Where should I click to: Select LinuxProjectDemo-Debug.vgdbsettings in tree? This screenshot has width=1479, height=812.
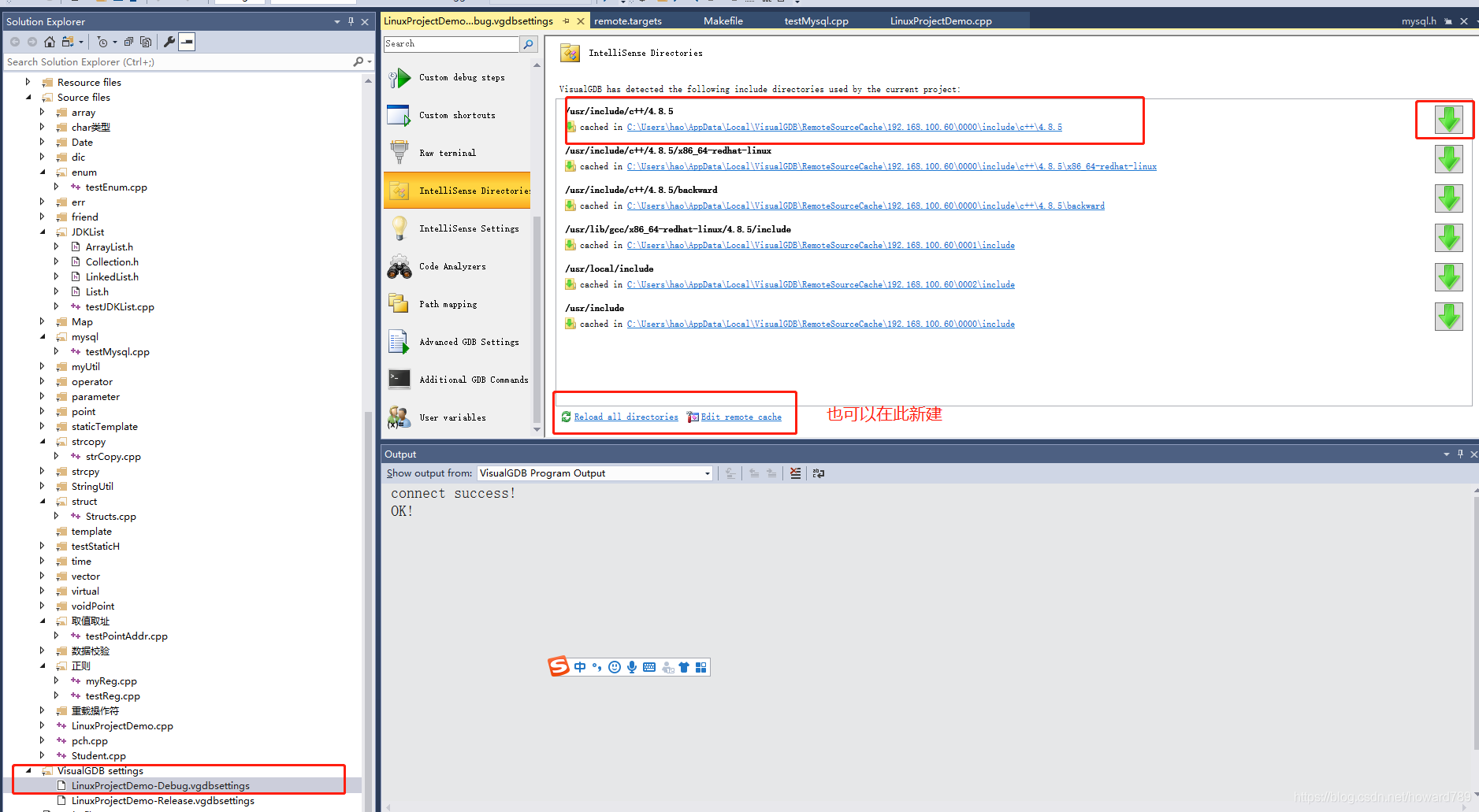click(x=161, y=785)
